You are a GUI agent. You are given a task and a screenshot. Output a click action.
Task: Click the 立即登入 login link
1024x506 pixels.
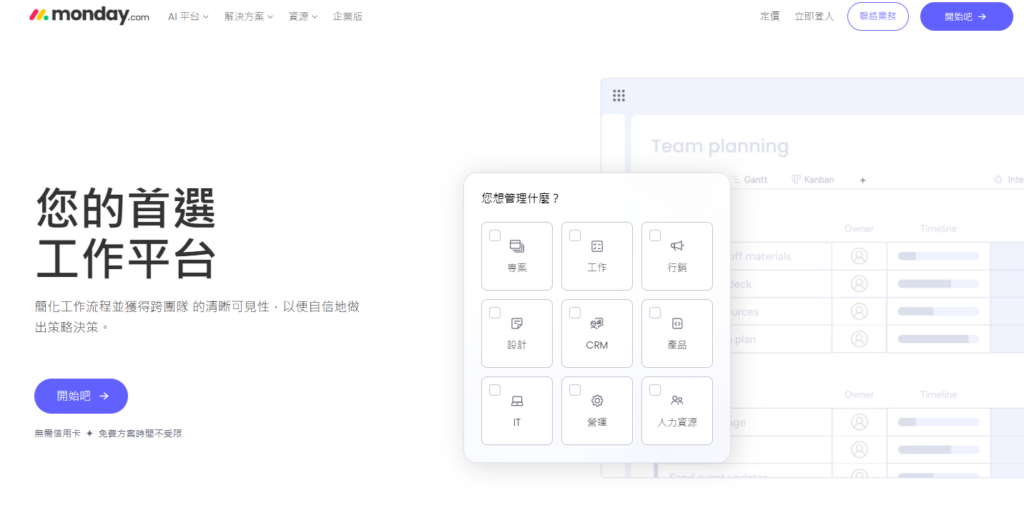tap(814, 17)
